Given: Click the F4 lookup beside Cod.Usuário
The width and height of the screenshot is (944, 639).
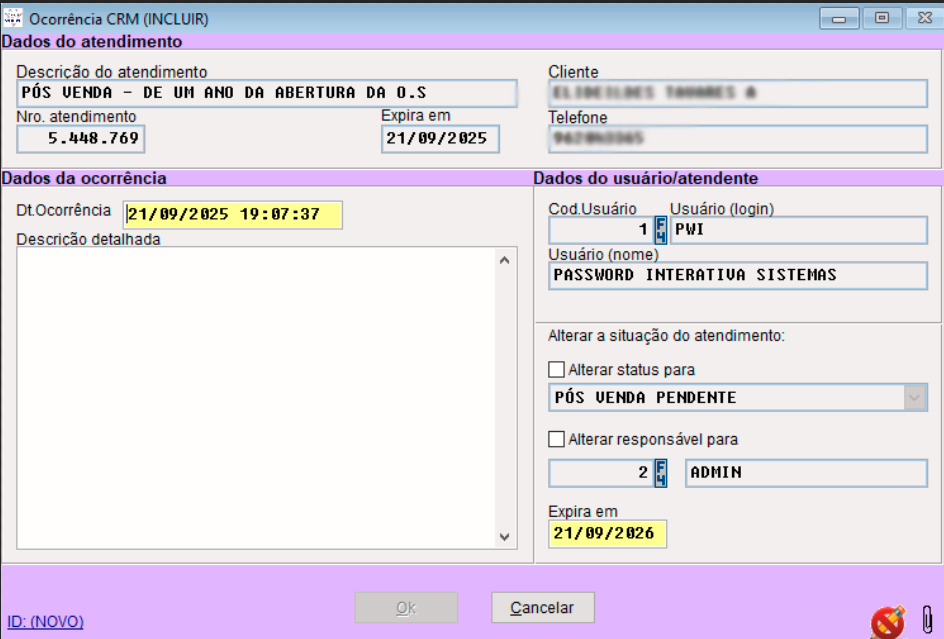Looking at the screenshot, I should point(662,230).
